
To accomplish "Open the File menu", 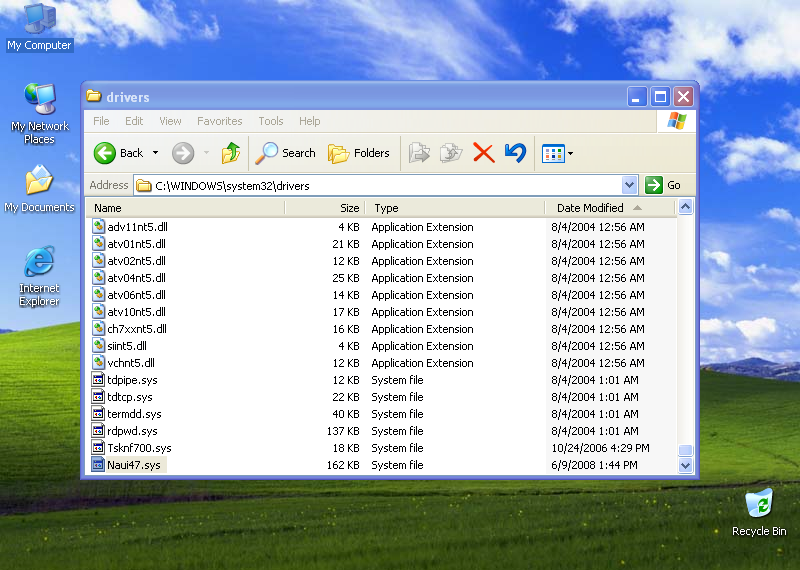I will 101,121.
